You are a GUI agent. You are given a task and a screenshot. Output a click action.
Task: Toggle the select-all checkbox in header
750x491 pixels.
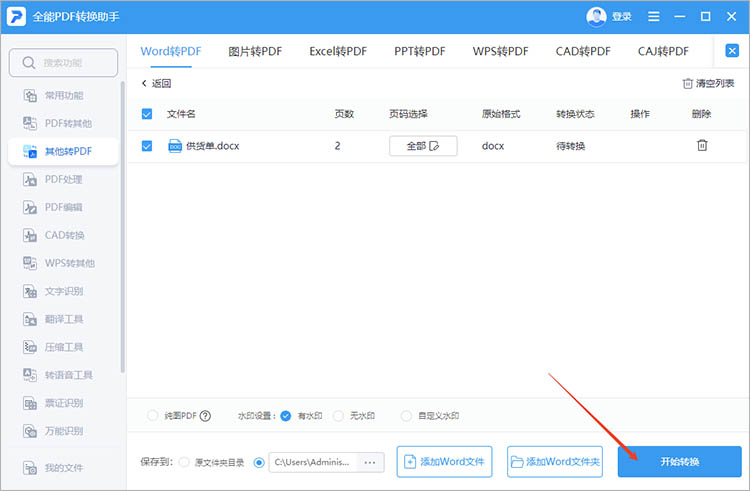coord(147,114)
